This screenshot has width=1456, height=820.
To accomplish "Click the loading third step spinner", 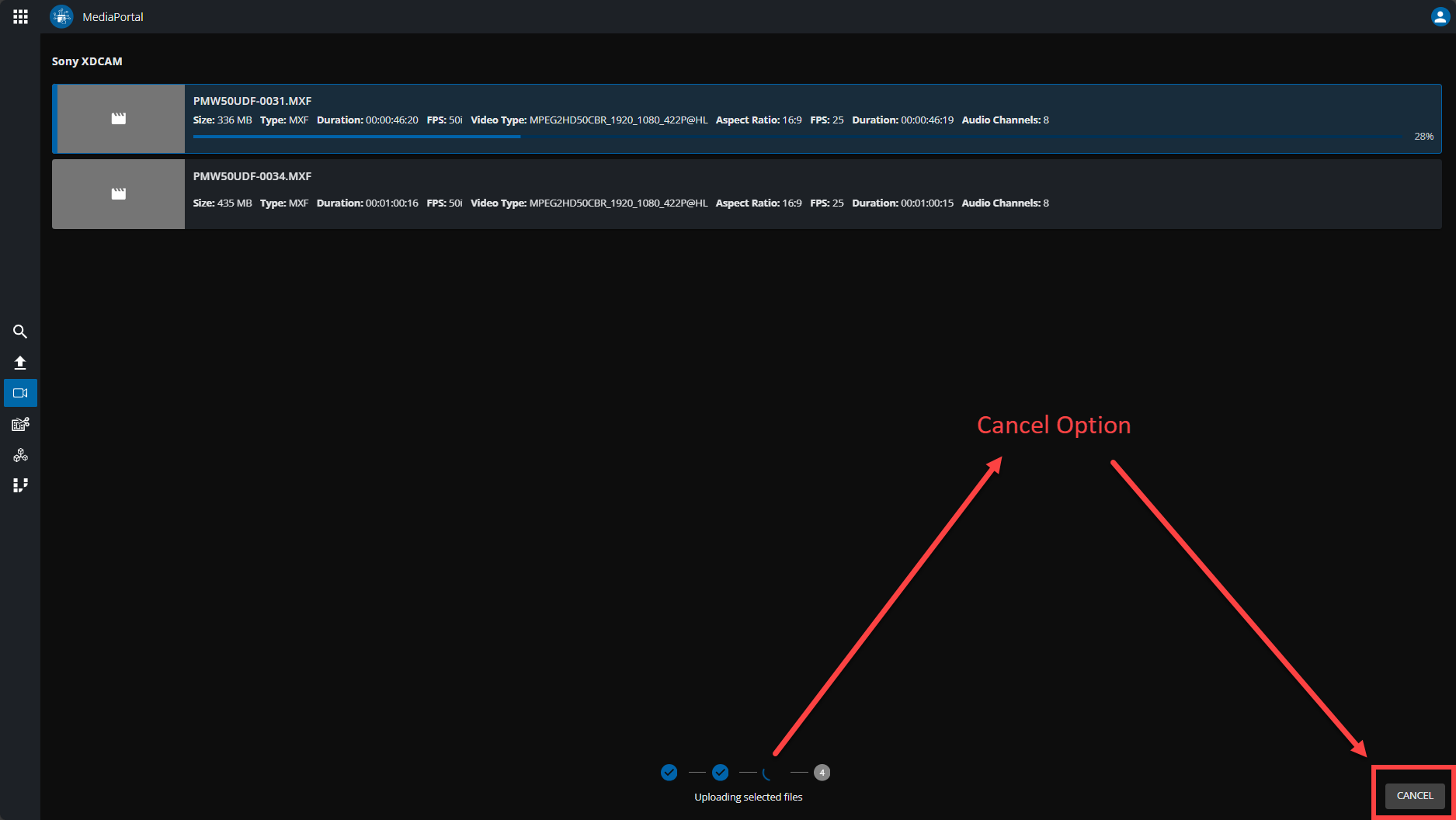I will (770, 772).
